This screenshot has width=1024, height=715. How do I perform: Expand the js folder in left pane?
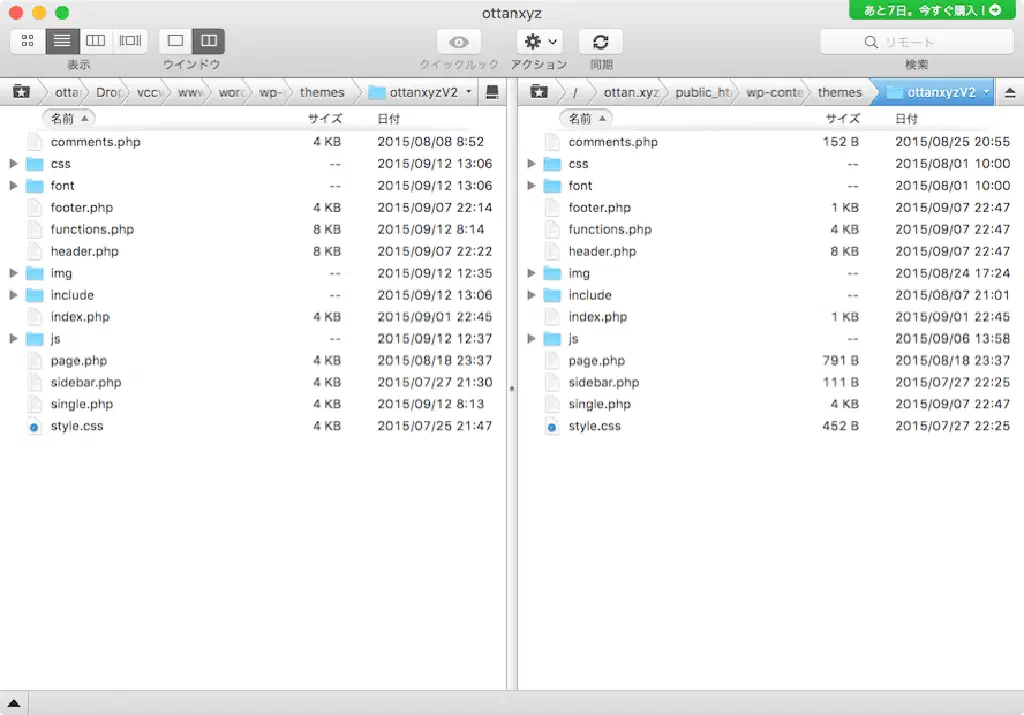click(x=13, y=339)
